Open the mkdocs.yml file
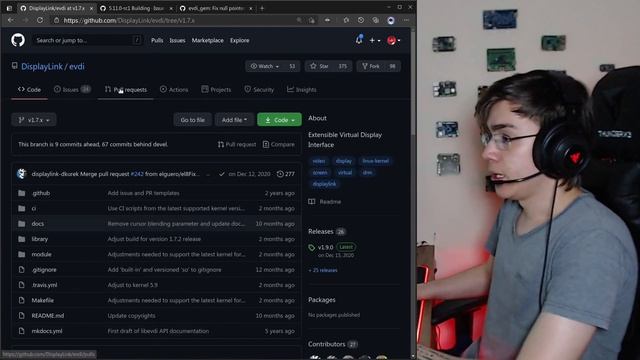The width and height of the screenshot is (640, 360). click(47, 331)
